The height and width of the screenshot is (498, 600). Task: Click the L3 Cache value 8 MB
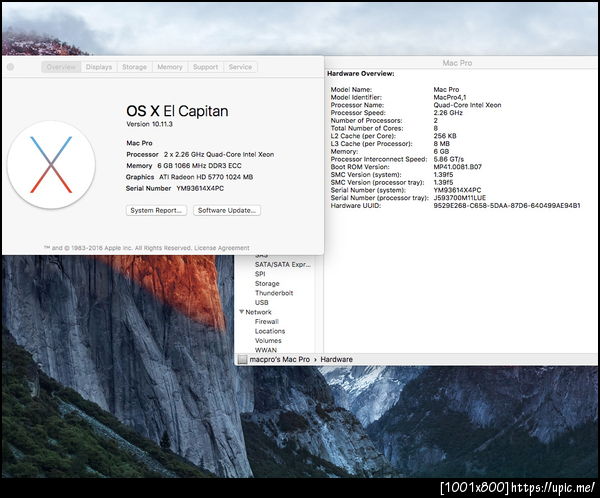coord(442,144)
